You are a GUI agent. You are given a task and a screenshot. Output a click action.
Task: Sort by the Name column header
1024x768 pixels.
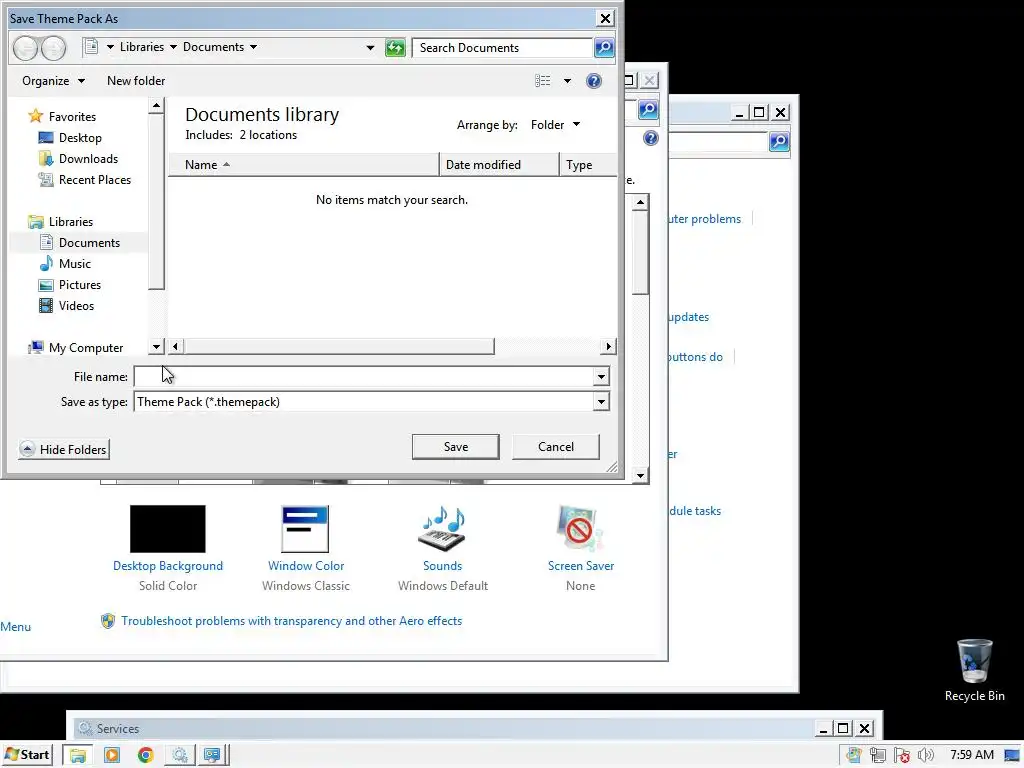click(304, 165)
